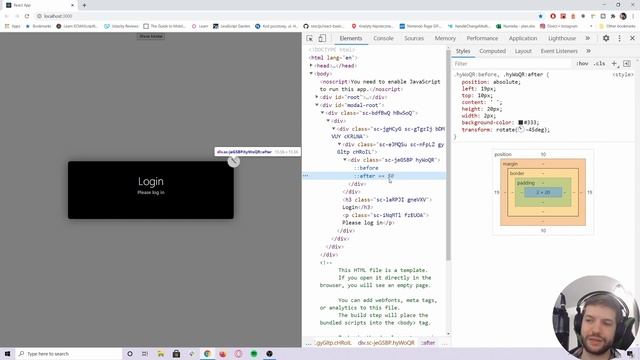The width and height of the screenshot is (640, 360).
Task: Select p class sc-iNqMTl element
Action: point(386,215)
